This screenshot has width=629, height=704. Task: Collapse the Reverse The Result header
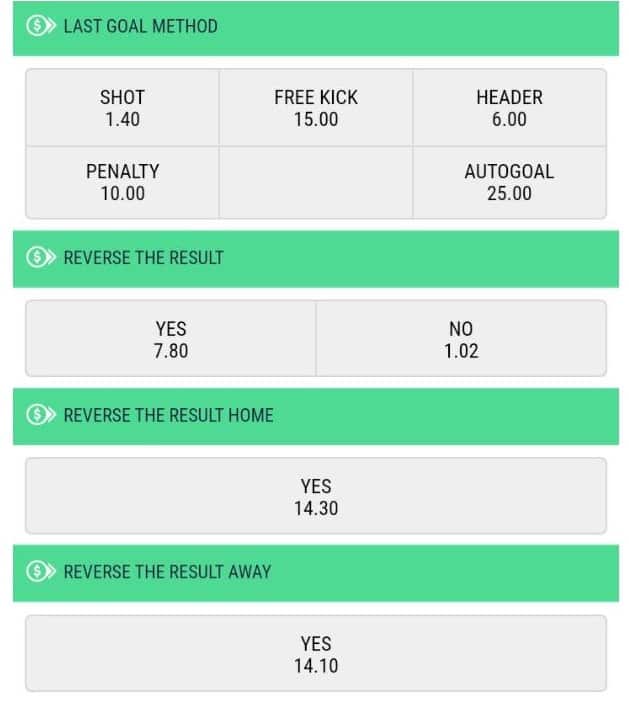316,259
